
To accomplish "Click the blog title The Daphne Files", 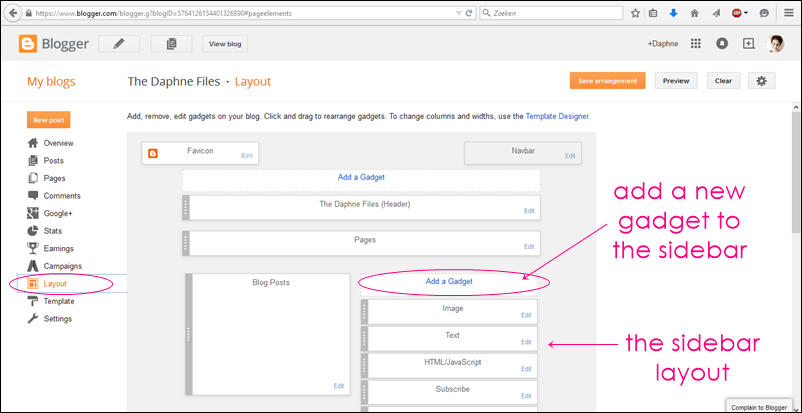I will coord(173,81).
